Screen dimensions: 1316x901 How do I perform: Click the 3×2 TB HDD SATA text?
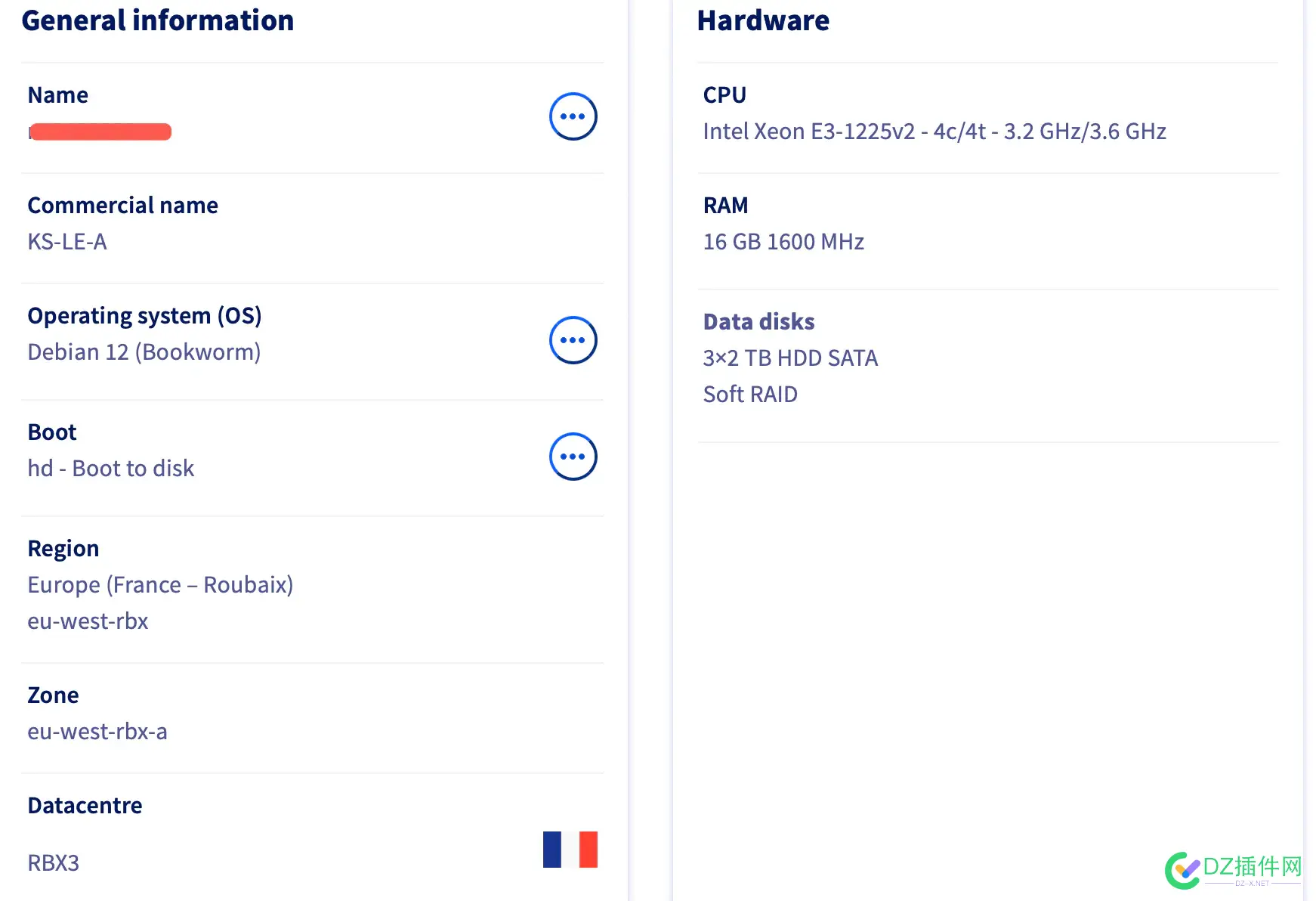tap(790, 358)
